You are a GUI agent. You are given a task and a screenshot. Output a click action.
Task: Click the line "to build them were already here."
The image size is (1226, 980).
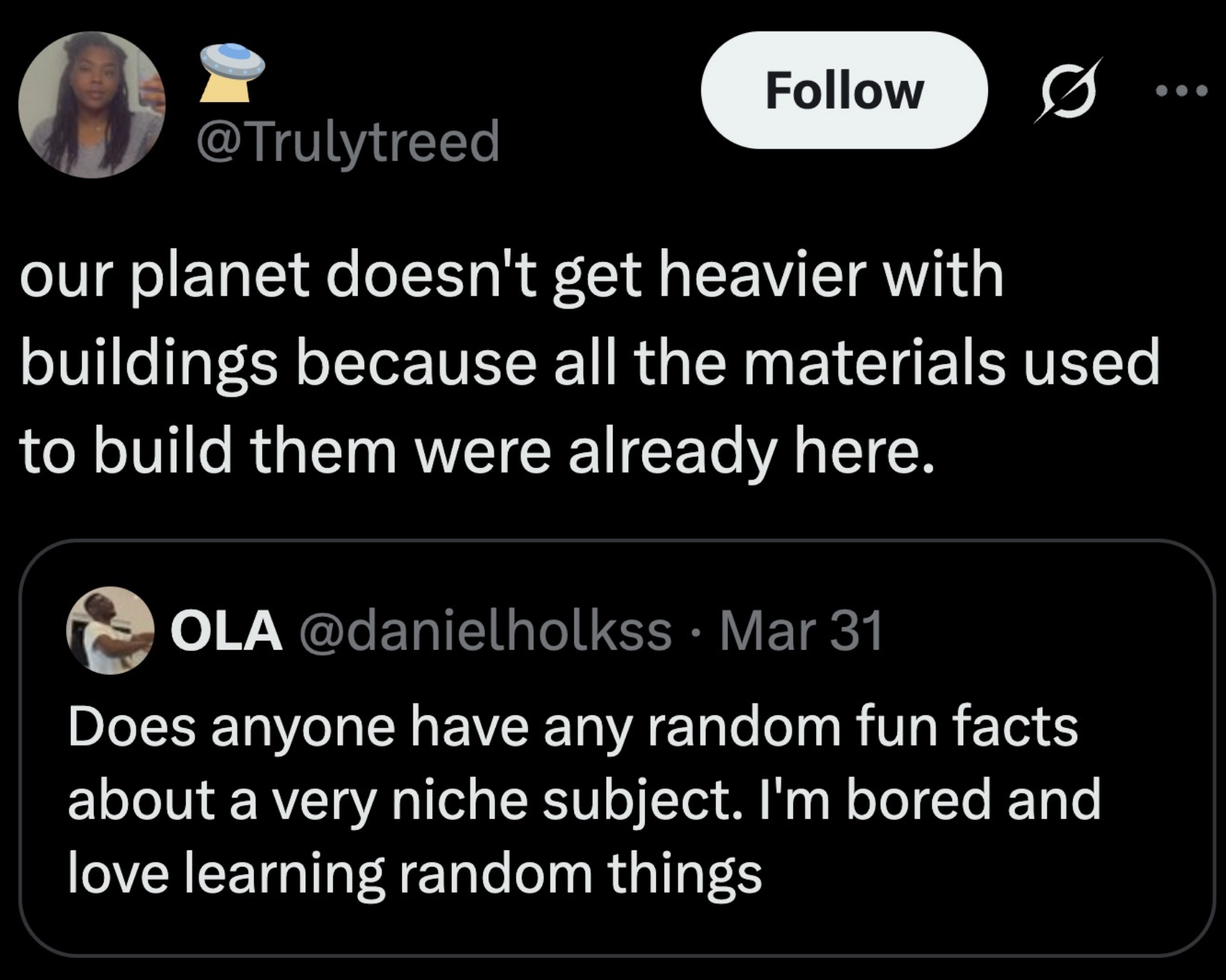pos(477,451)
